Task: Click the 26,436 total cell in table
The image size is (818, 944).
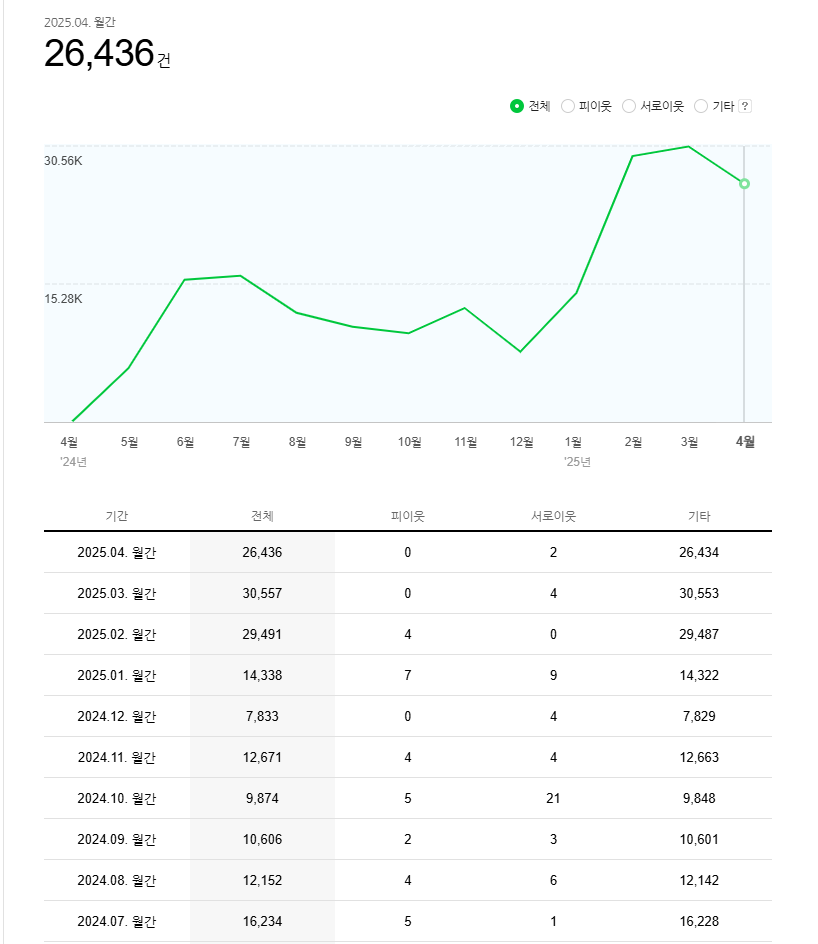Action: pyautogui.click(x=262, y=553)
